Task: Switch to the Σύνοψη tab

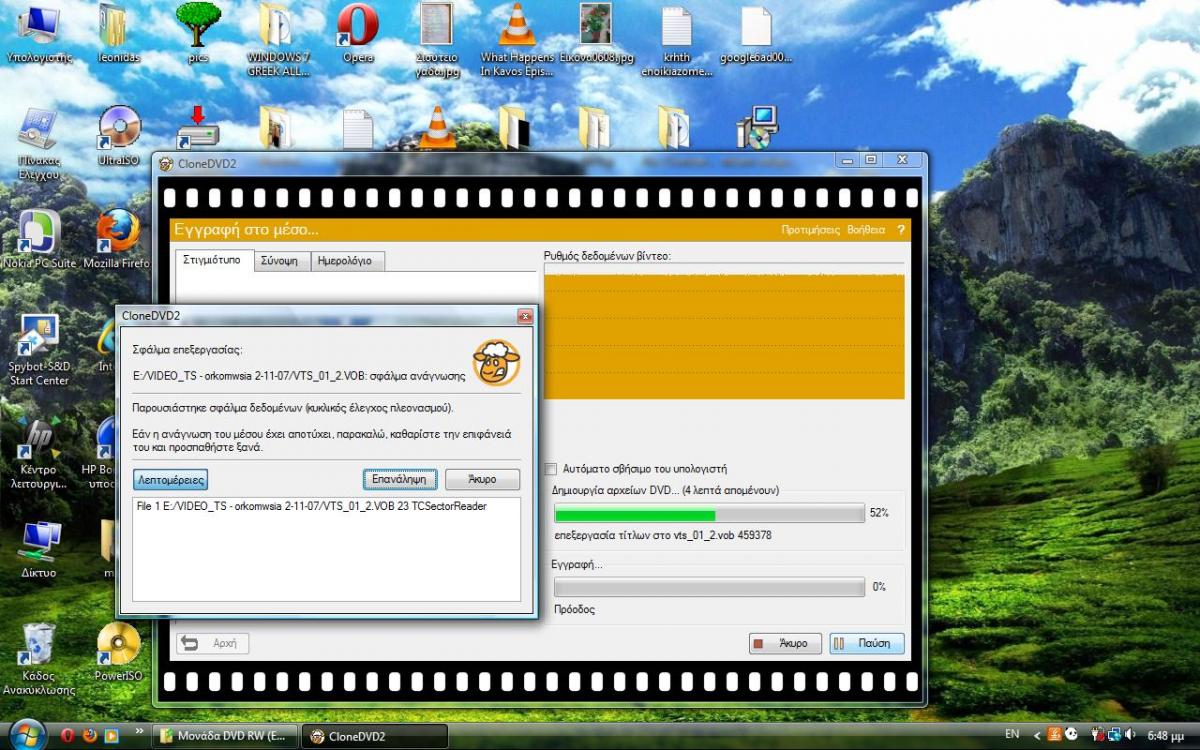Action: coord(280,261)
